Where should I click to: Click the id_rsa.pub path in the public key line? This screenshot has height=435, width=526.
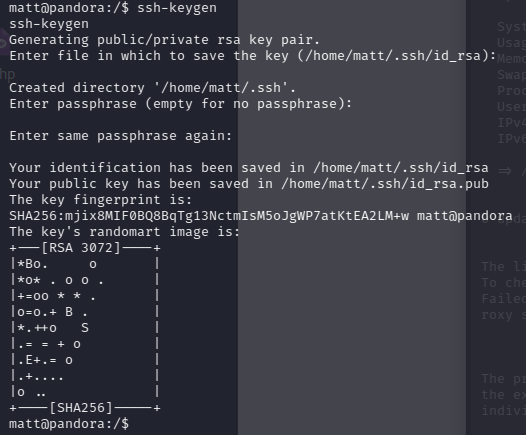point(385,184)
